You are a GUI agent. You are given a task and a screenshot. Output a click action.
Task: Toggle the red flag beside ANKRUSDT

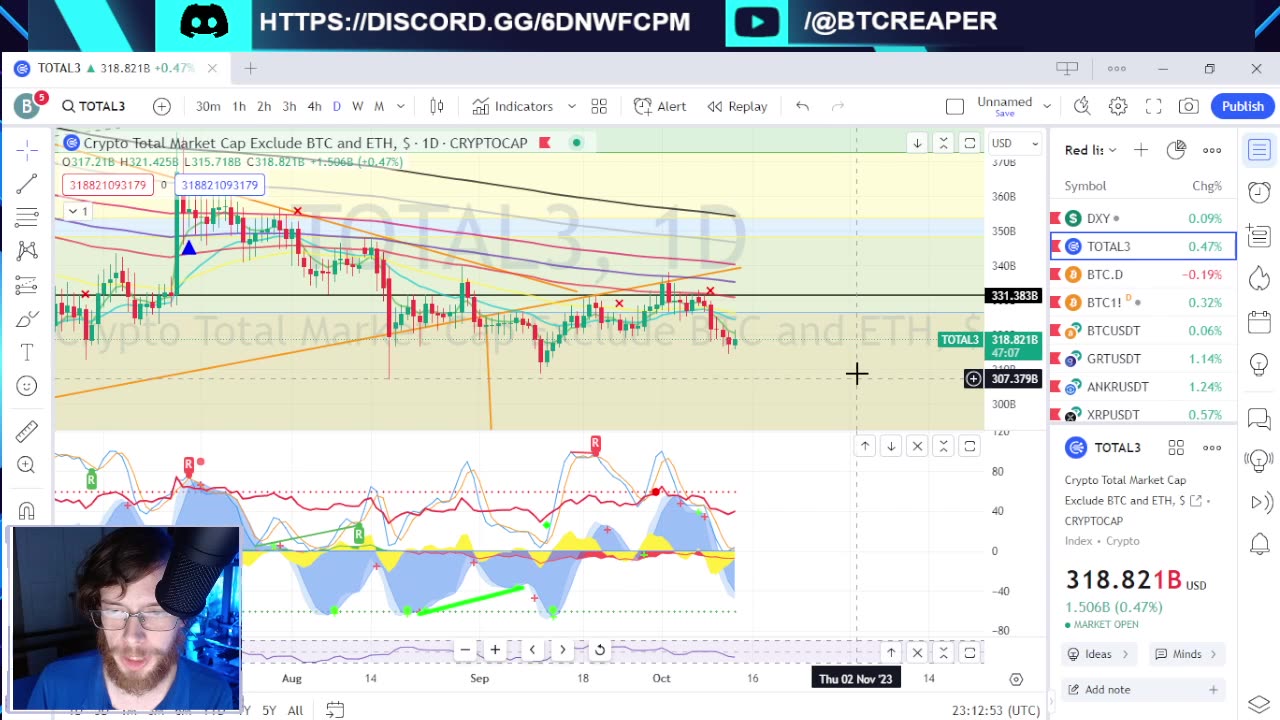click(x=1055, y=386)
